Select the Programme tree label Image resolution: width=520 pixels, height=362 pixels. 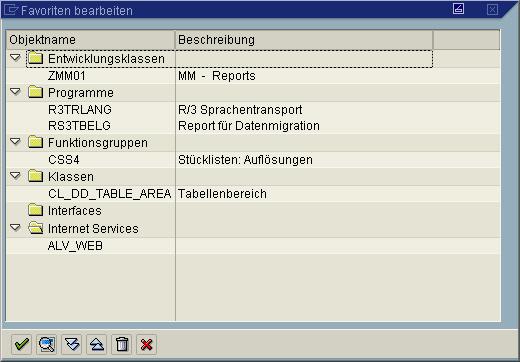81,93
